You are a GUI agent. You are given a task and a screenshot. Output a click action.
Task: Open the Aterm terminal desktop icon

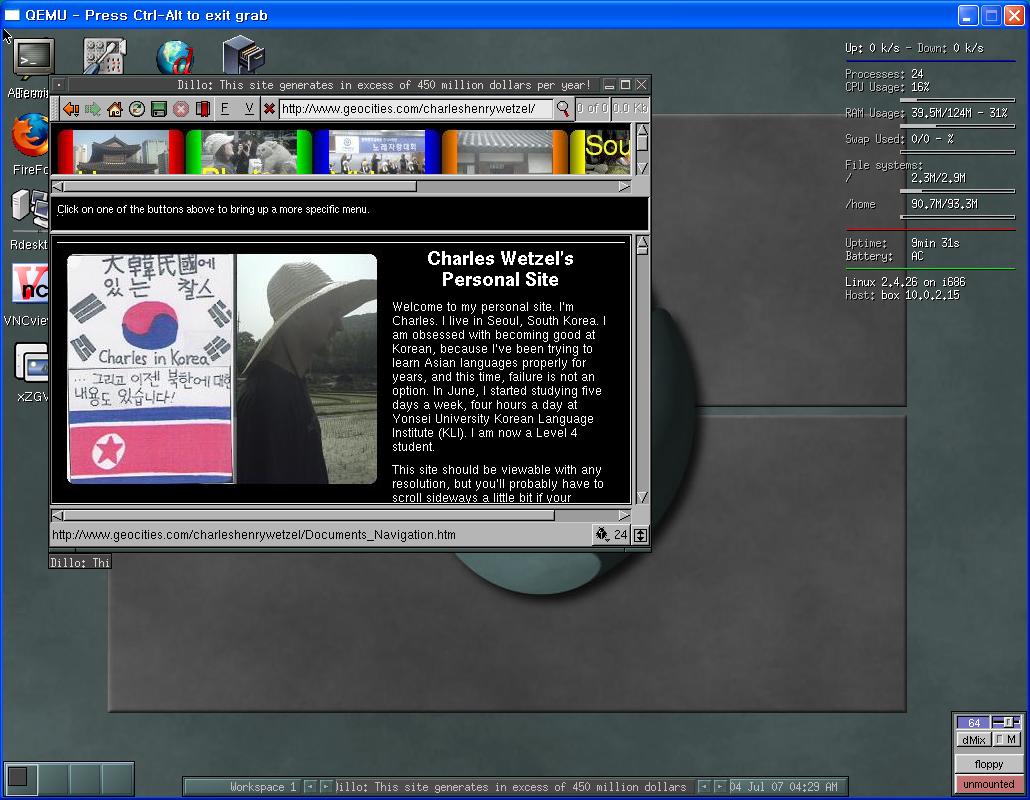click(33, 58)
